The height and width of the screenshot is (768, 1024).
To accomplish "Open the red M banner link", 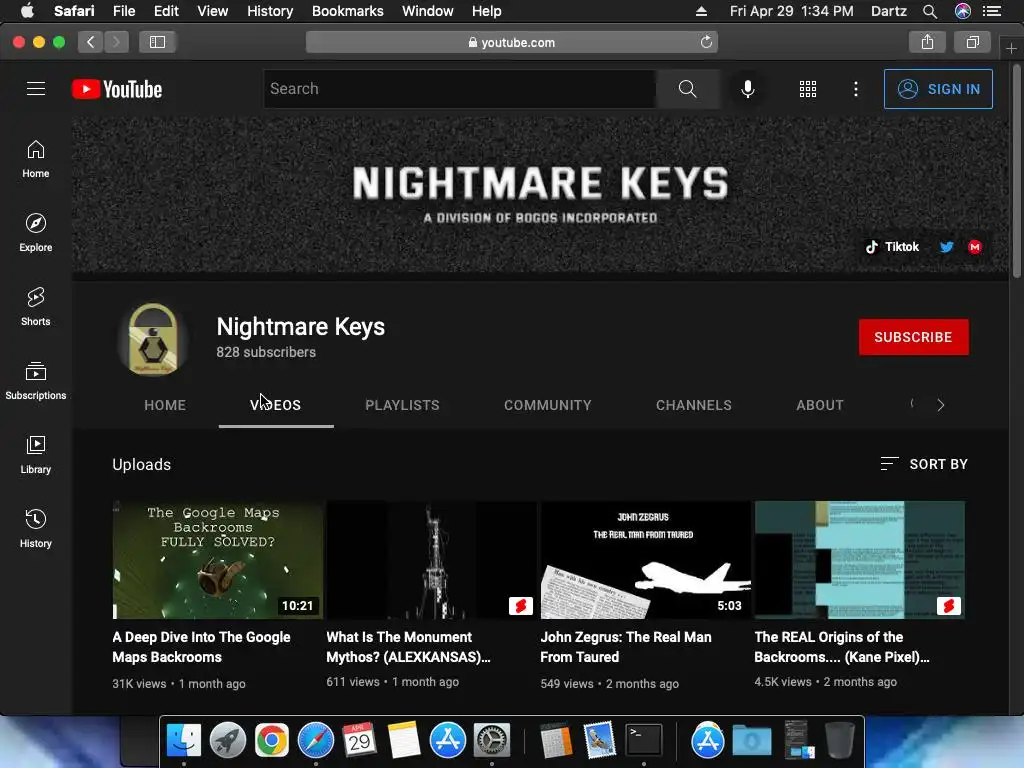I will pos(975,247).
